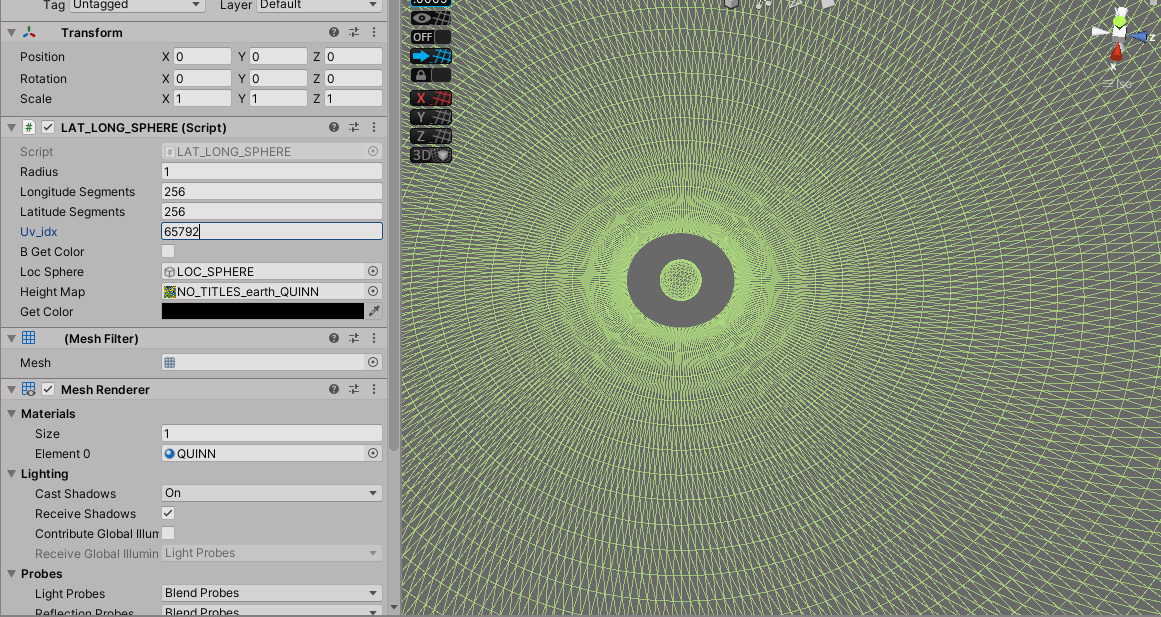Open the Untagged tag dropdown
Screen dimensions: 1161x617
pyautogui.click(x=136, y=5)
